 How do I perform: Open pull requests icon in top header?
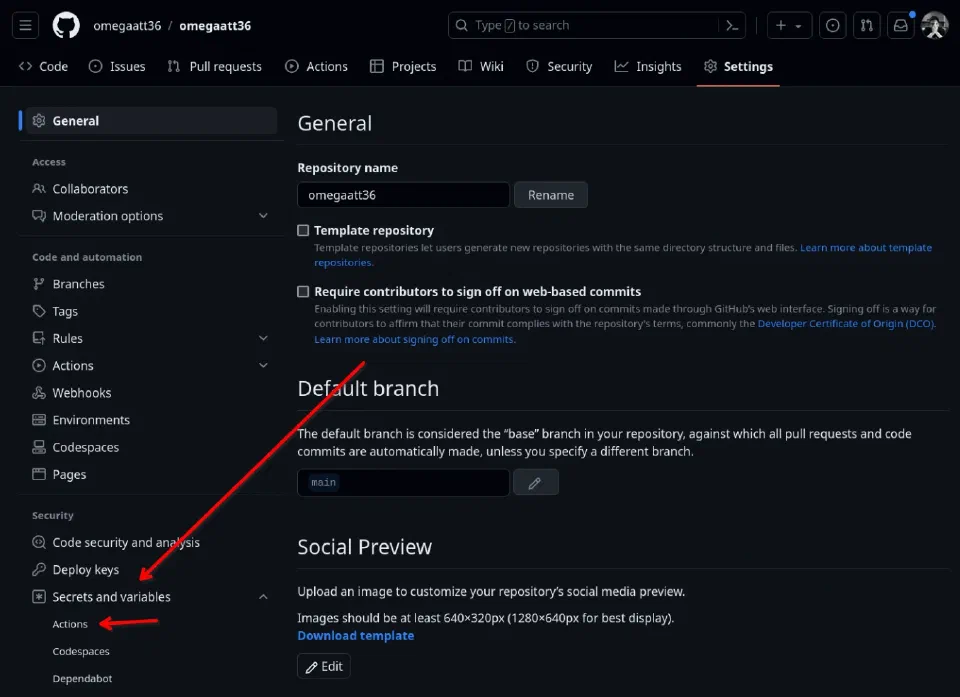click(866, 26)
